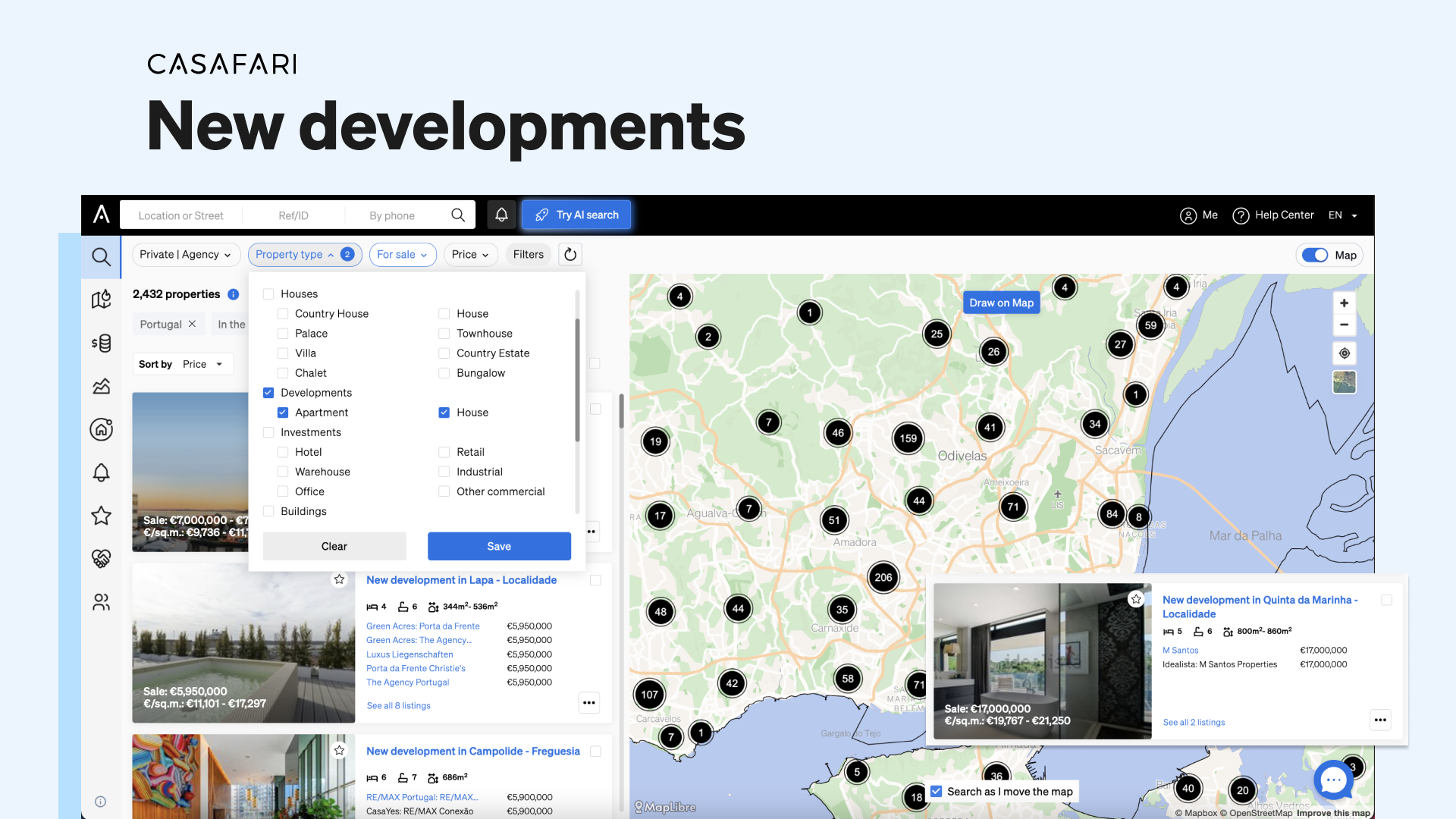Viewport: 1456px width, 819px height.
Task: Open the EN language dropdown
Action: coord(1343,215)
